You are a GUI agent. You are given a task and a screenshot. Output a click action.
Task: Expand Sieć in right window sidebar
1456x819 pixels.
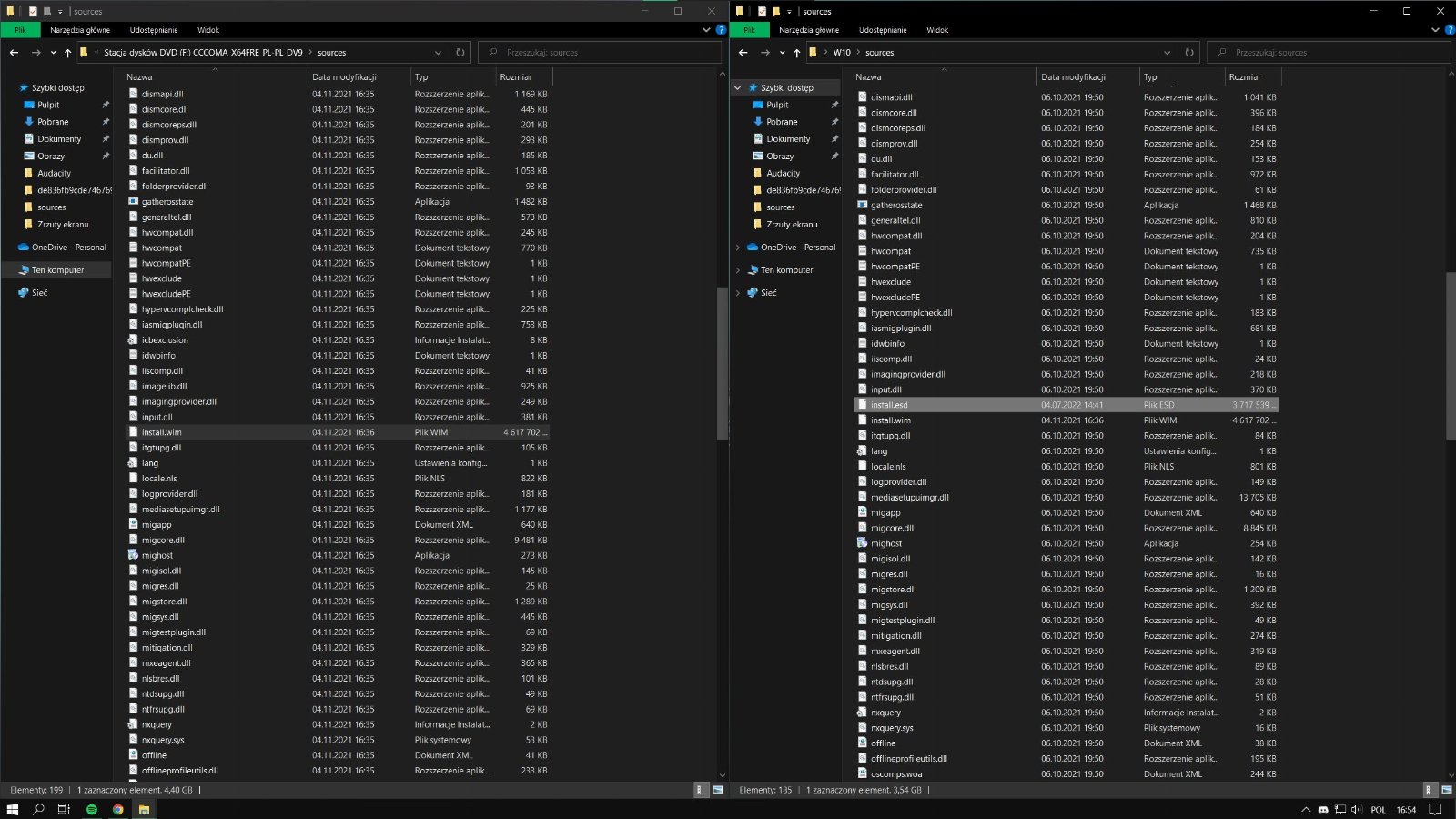(x=738, y=293)
